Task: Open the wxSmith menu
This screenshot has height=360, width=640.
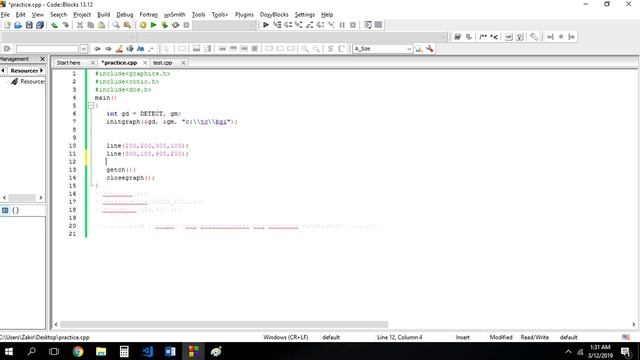Action: (174, 15)
